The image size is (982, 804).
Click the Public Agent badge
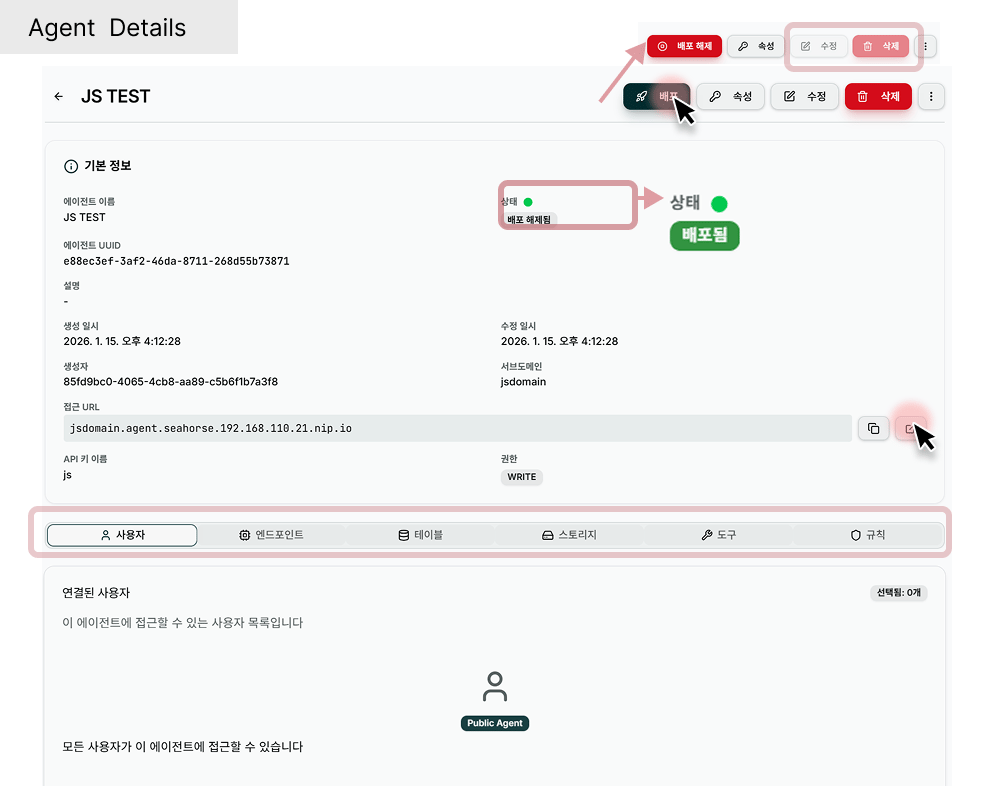[x=495, y=723]
